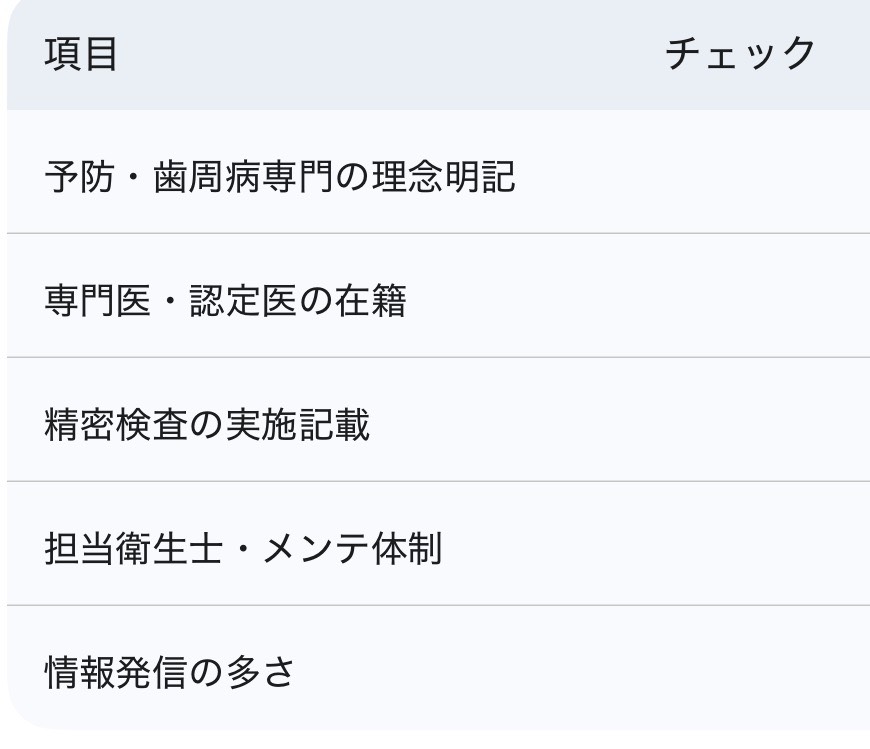This screenshot has height=749, width=870.
Task: Select the 専門医・認定医の在籍 row label
Action: coord(225,300)
